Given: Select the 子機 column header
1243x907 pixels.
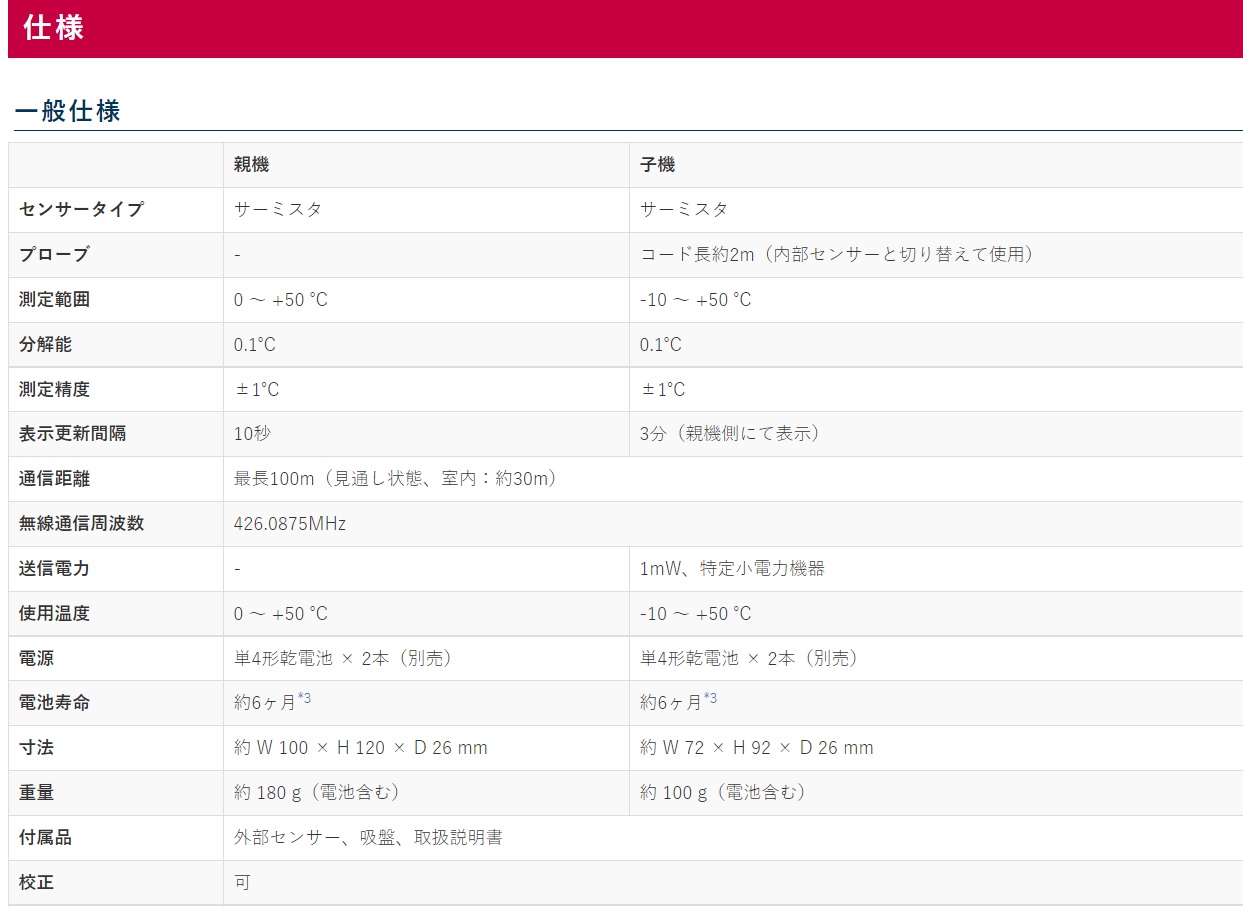Looking at the screenshot, I should tap(657, 165).
